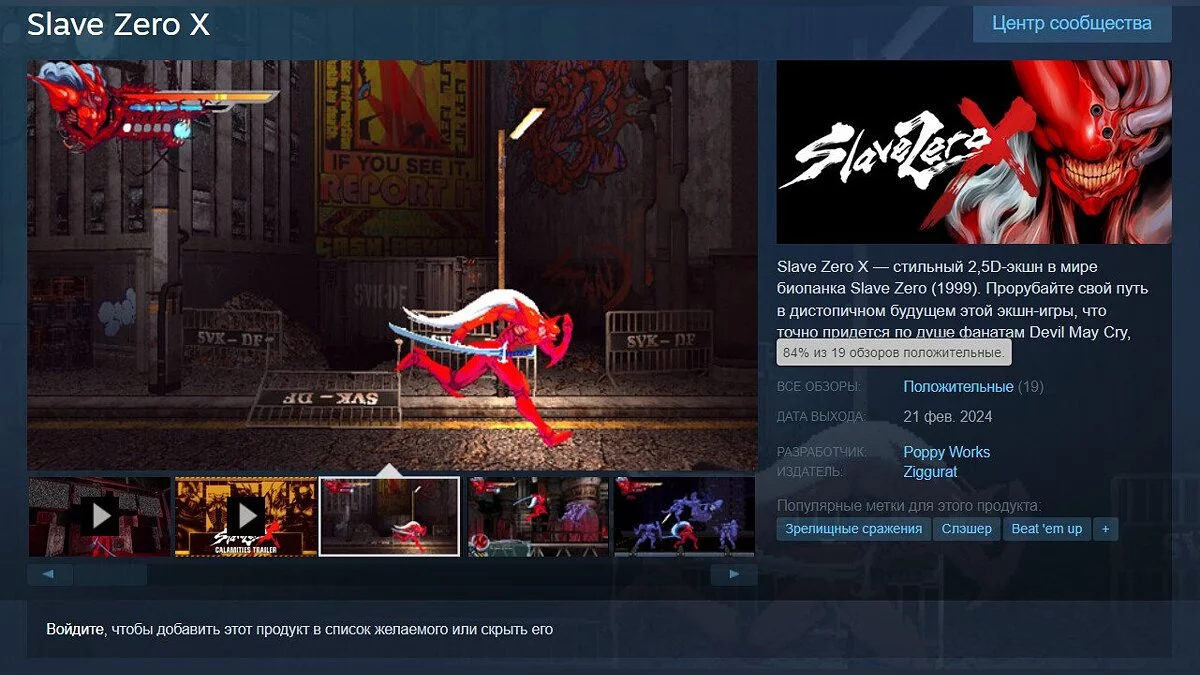Screen dimensions: 1200x675
Task: Click the left arrow of thumbnail strip
Action: (50, 575)
